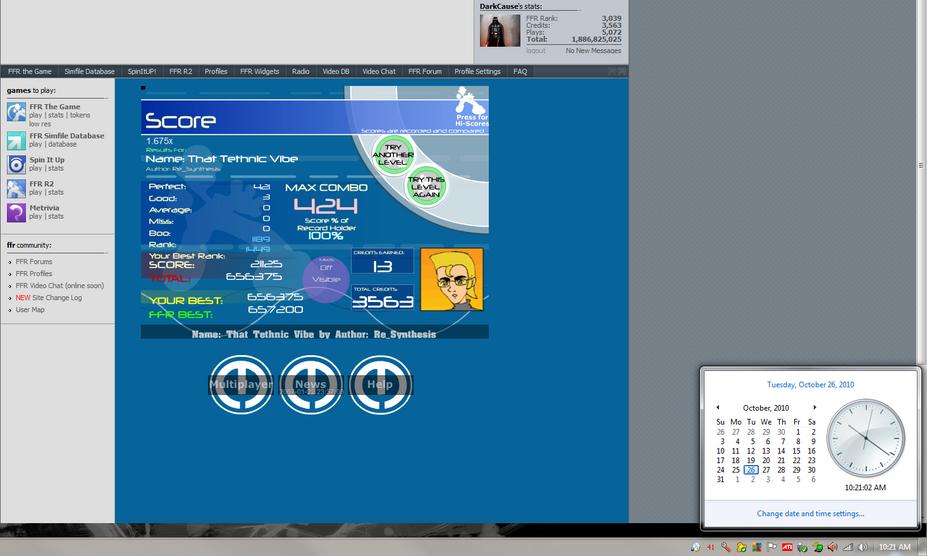Go to next month in calendar
The width and height of the screenshot is (927, 556).
pos(815,408)
